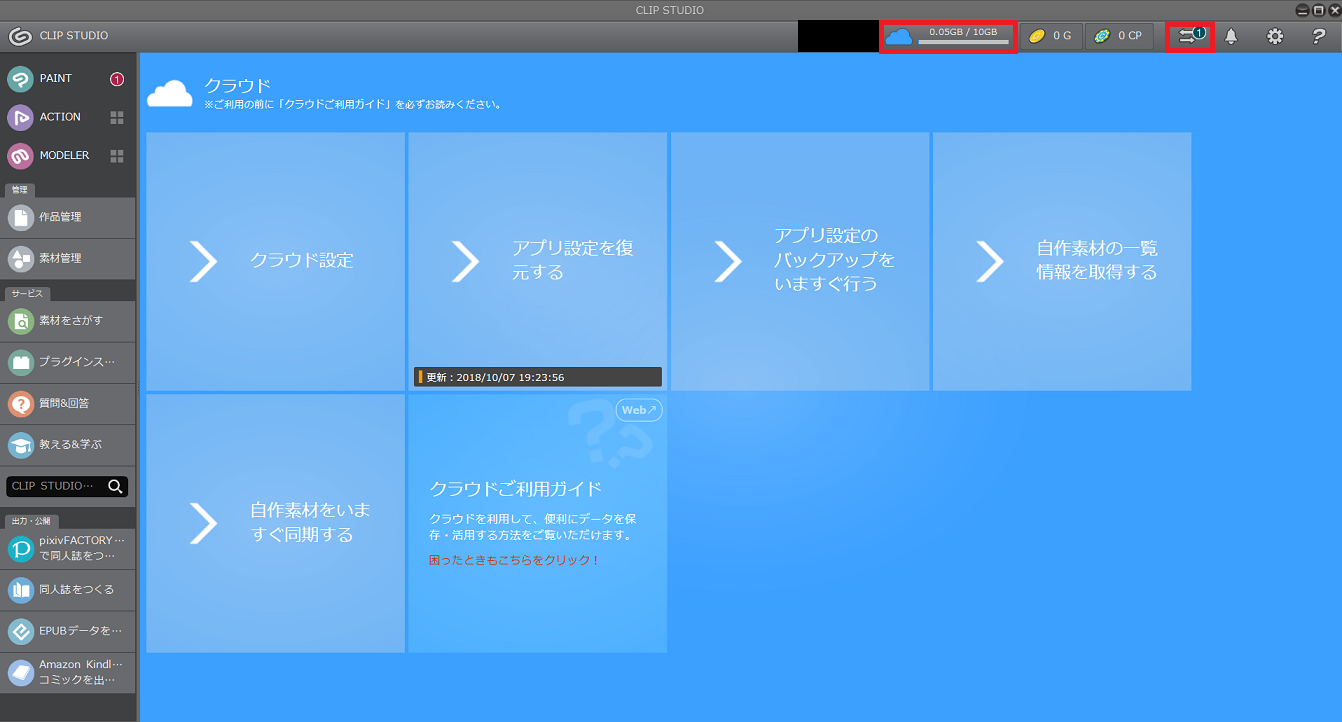
Task: Open notifications bell
Action: [1231, 36]
